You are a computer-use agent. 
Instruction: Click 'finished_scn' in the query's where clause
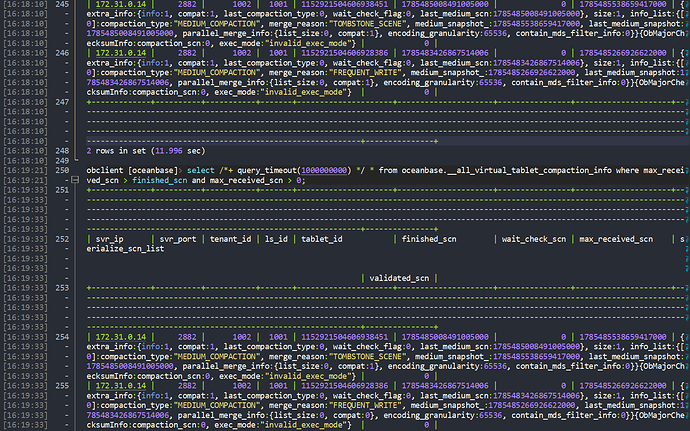160,180
